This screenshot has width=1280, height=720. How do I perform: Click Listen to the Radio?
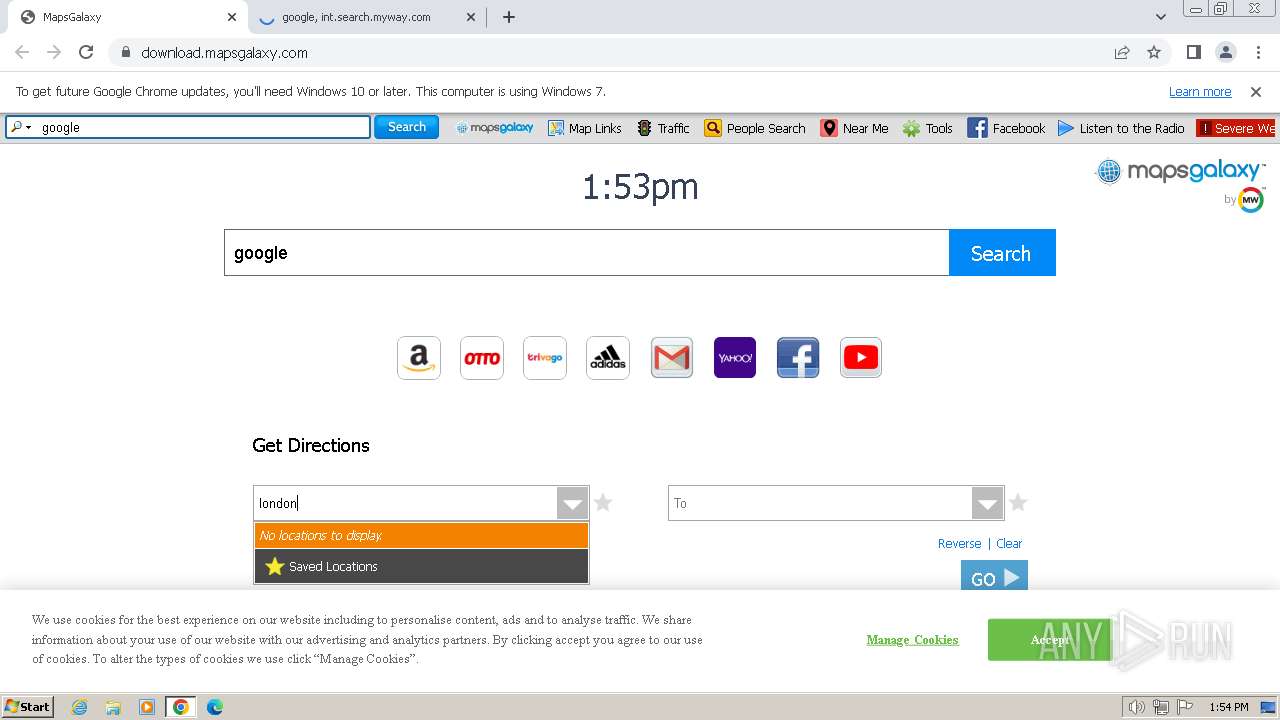(x=1121, y=128)
